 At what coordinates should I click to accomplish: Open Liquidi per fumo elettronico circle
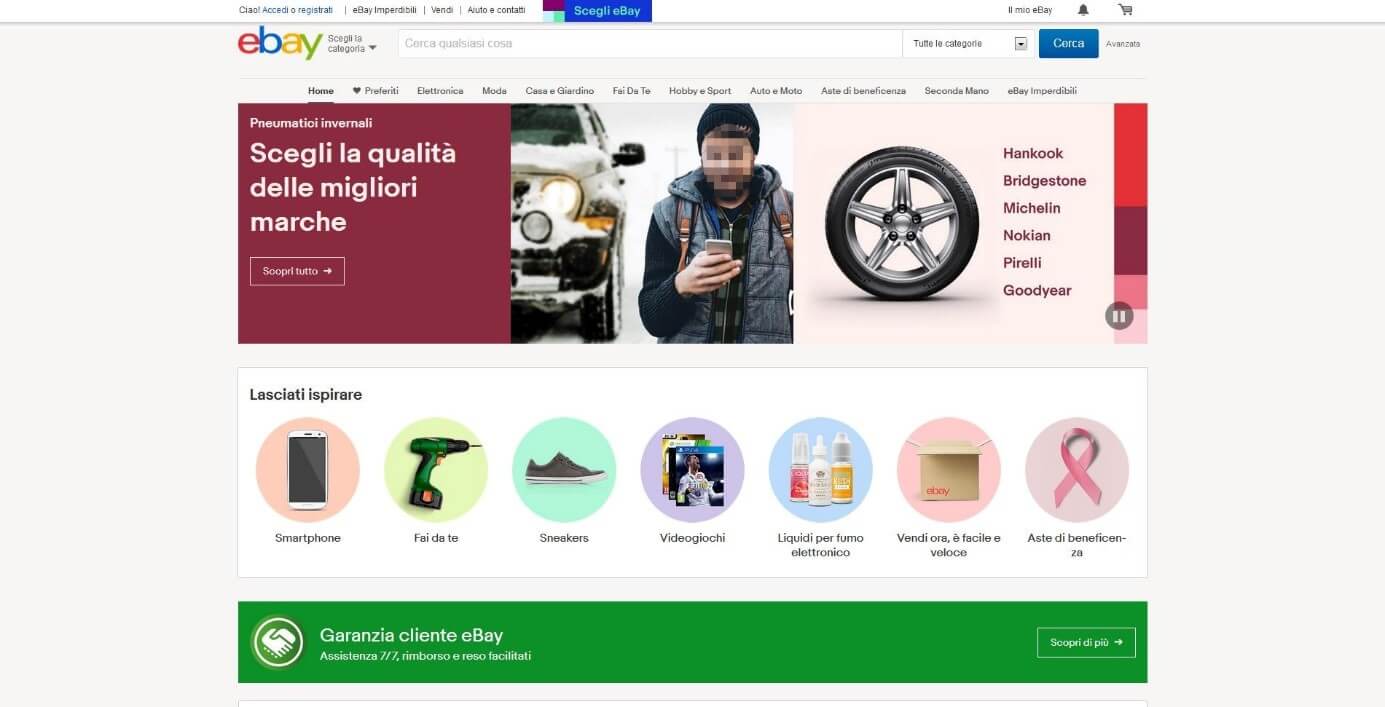coord(820,470)
